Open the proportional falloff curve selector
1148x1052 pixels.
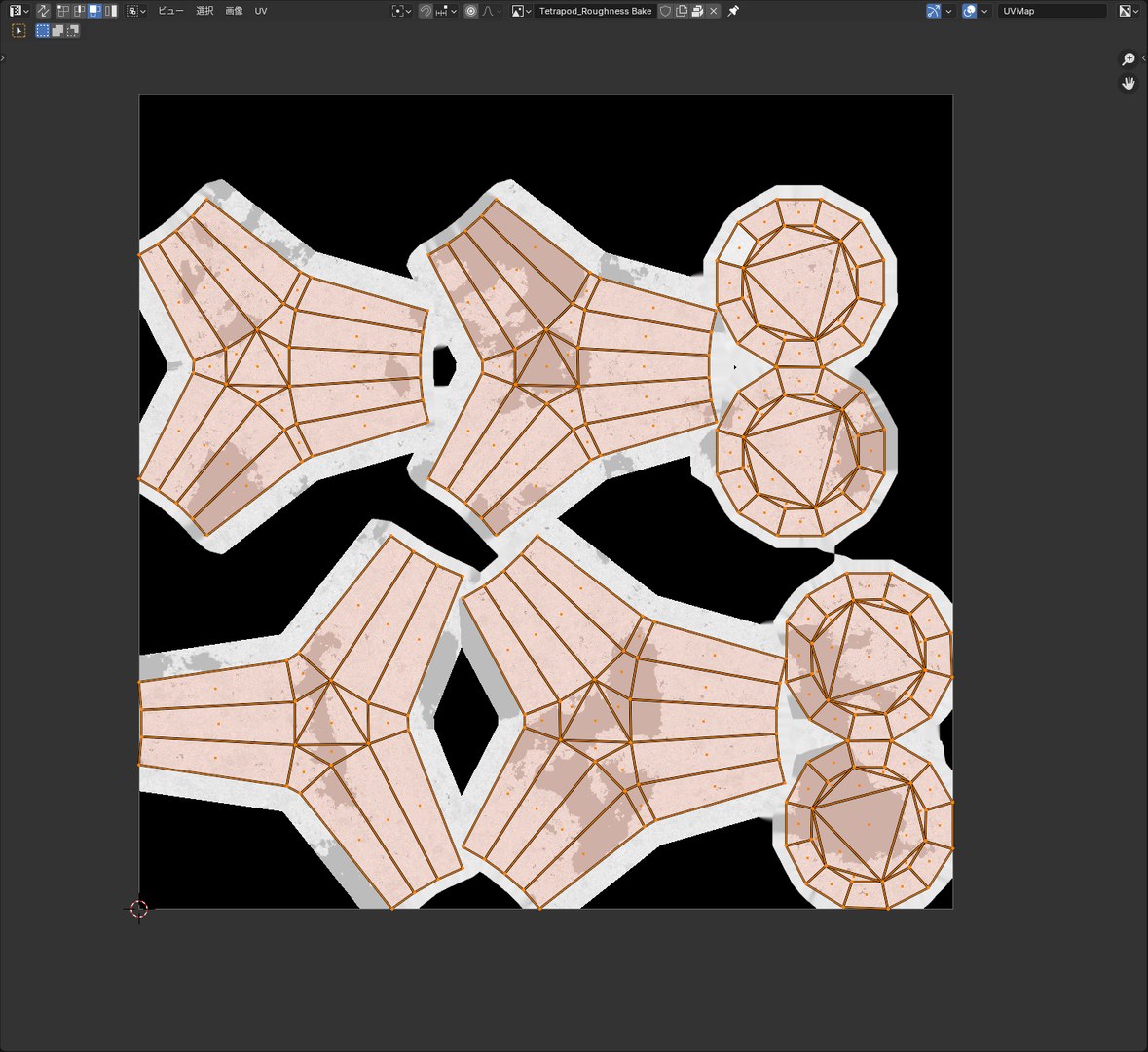(492, 11)
